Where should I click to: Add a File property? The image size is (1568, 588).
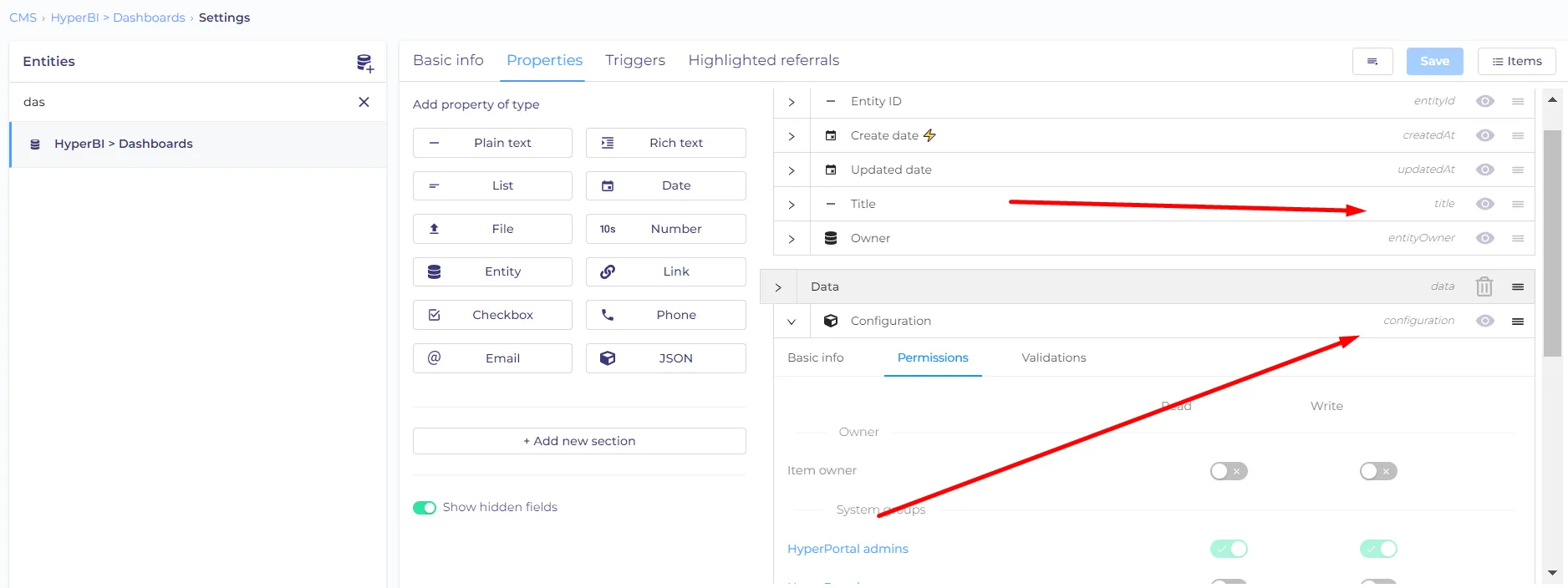(x=492, y=229)
